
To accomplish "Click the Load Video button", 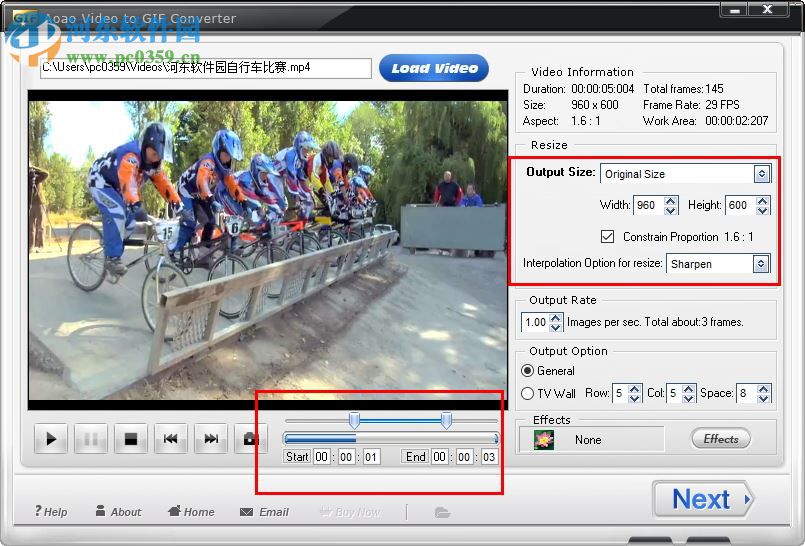I will (x=434, y=68).
